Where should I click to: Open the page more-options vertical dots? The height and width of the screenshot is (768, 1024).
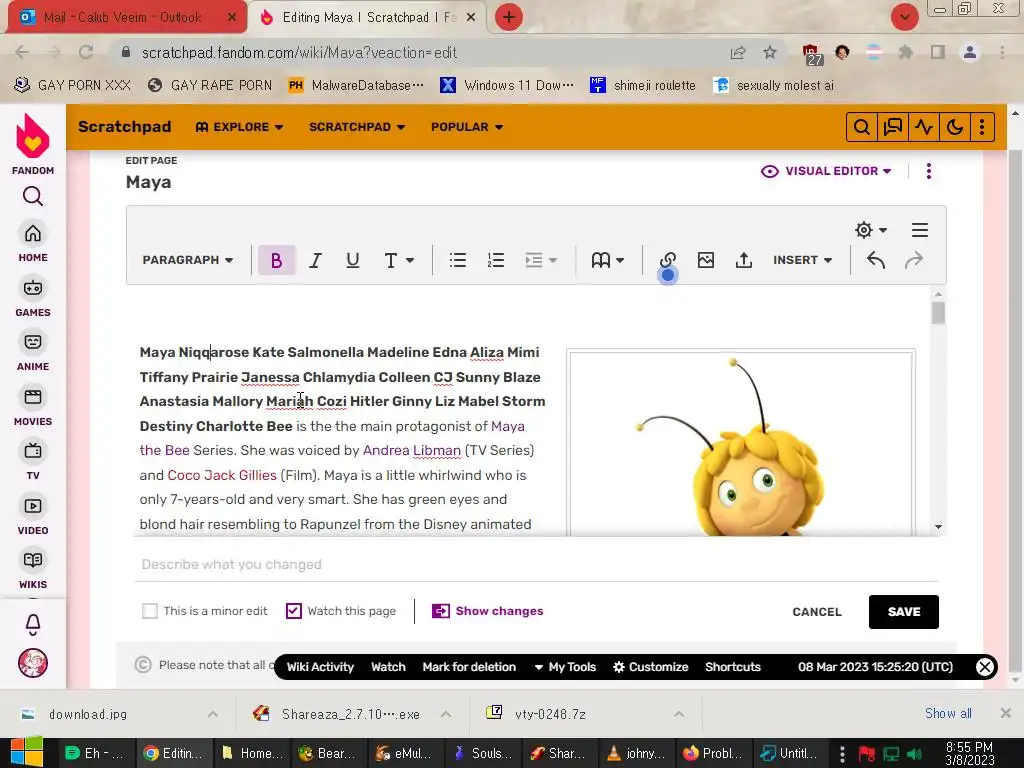pos(929,171)
